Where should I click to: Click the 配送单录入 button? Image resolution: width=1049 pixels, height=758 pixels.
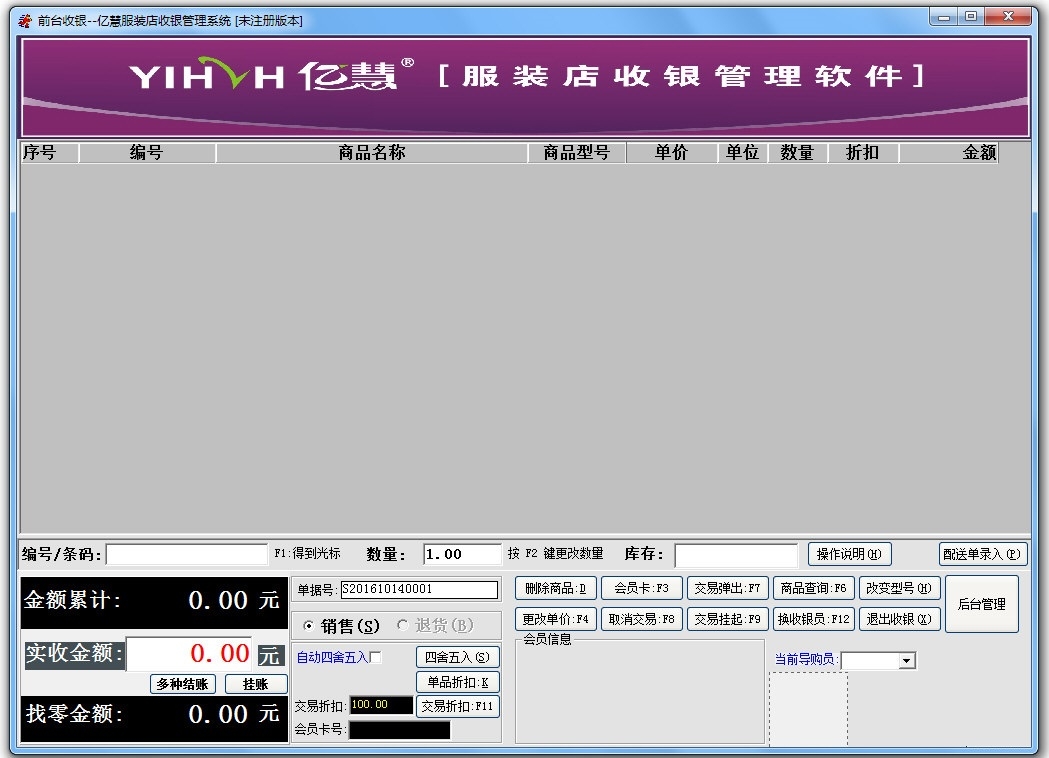coord(983,554)
